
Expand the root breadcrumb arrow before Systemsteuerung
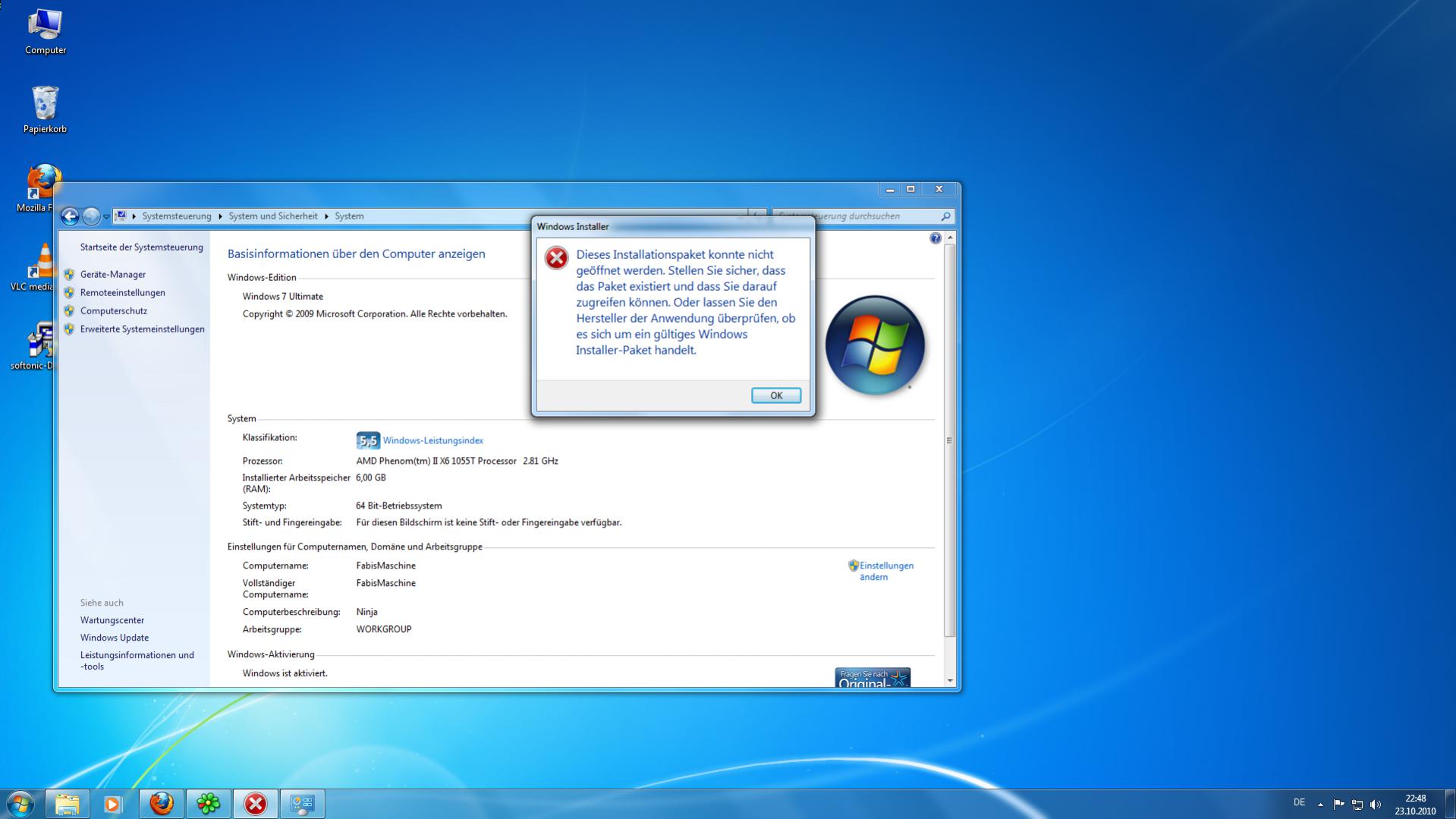[134, 216]
